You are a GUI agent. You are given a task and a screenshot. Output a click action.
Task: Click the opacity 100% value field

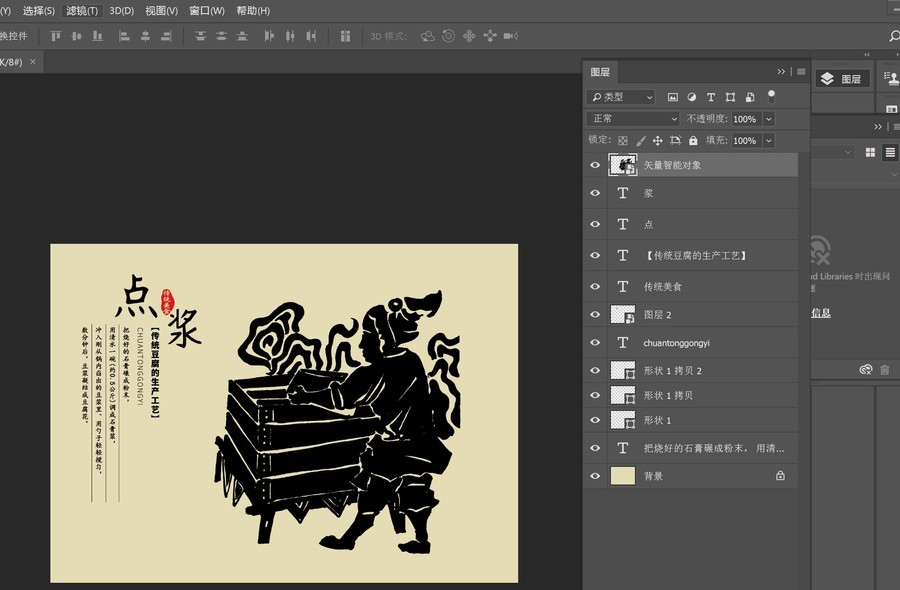(745, 119)
